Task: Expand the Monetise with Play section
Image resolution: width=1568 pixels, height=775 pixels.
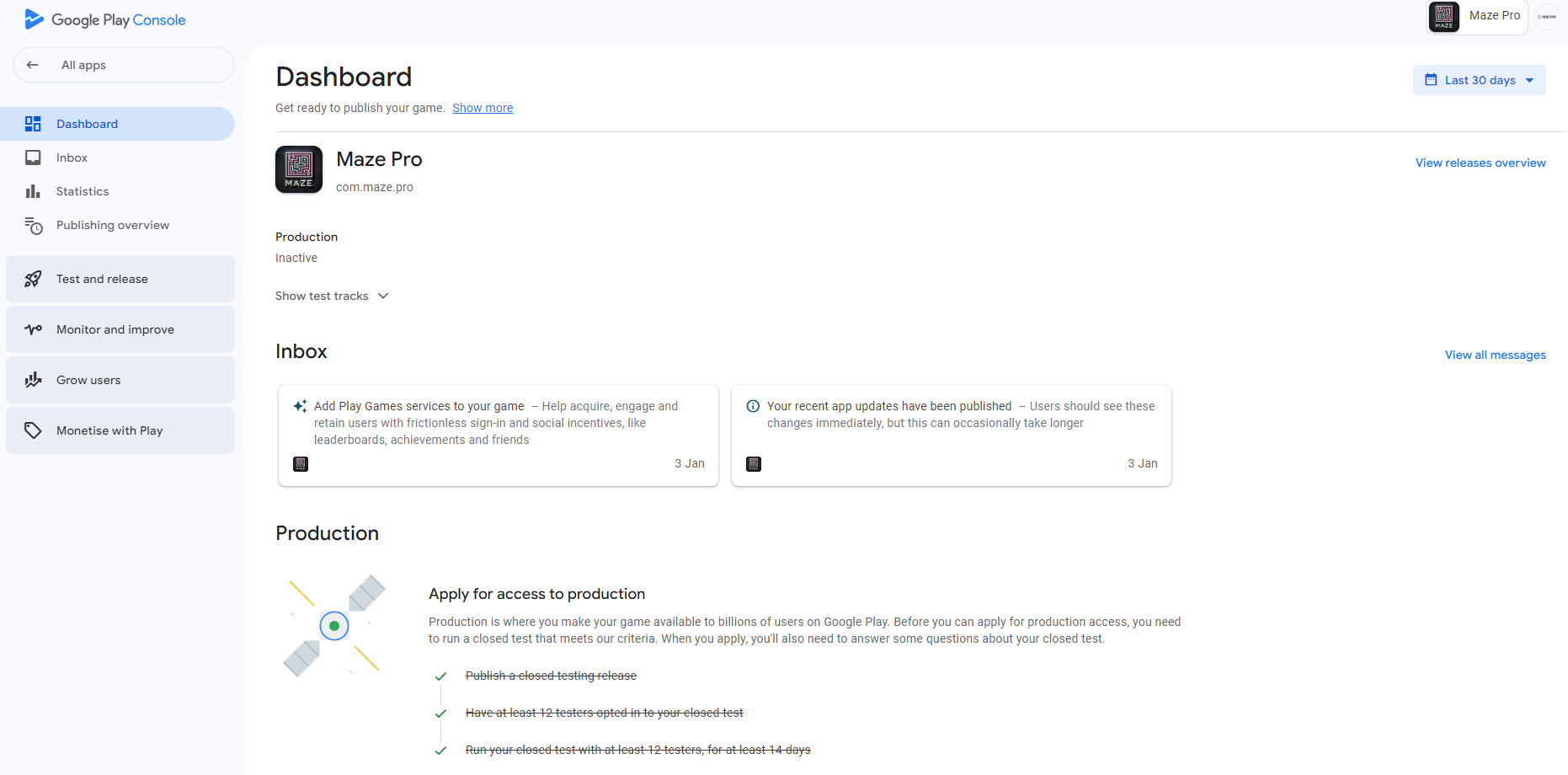Action: (120, 430)
